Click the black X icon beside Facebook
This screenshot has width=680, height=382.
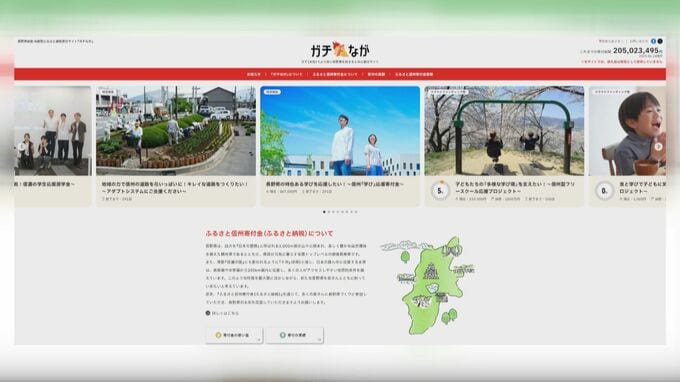pyautogui.click(x=660, y=41)
